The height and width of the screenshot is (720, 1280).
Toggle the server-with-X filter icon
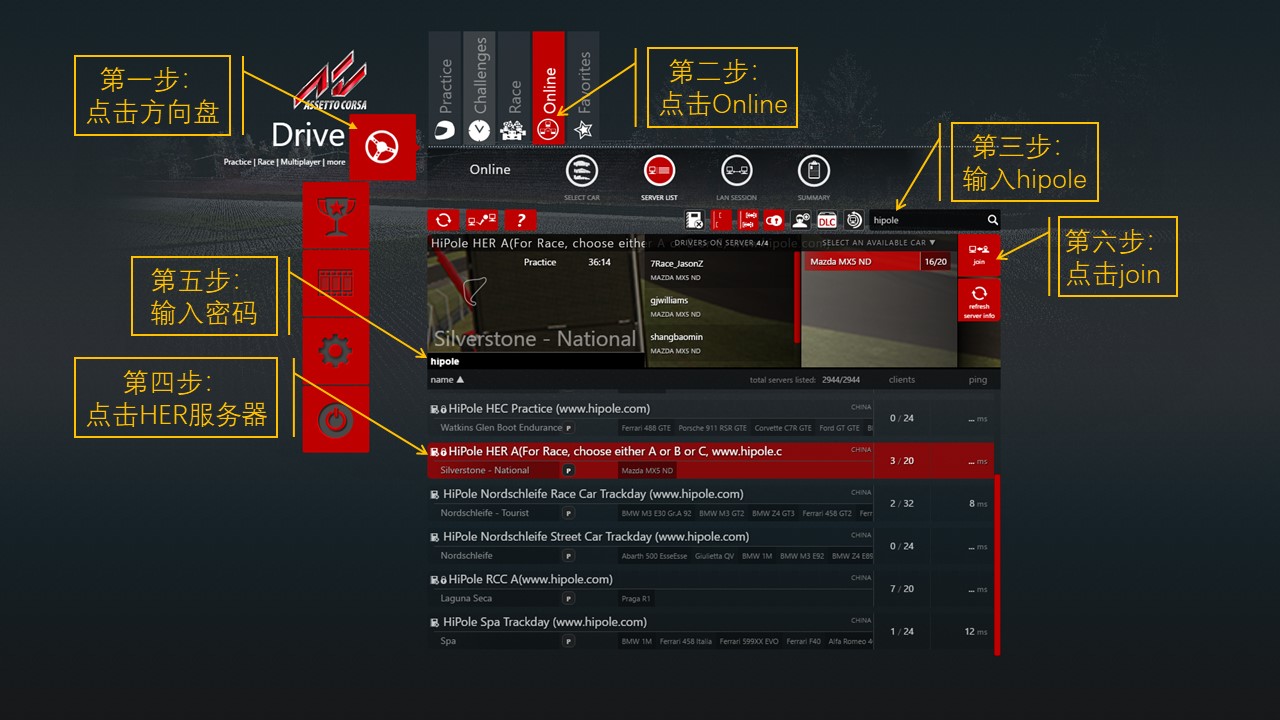pos(695,220)
